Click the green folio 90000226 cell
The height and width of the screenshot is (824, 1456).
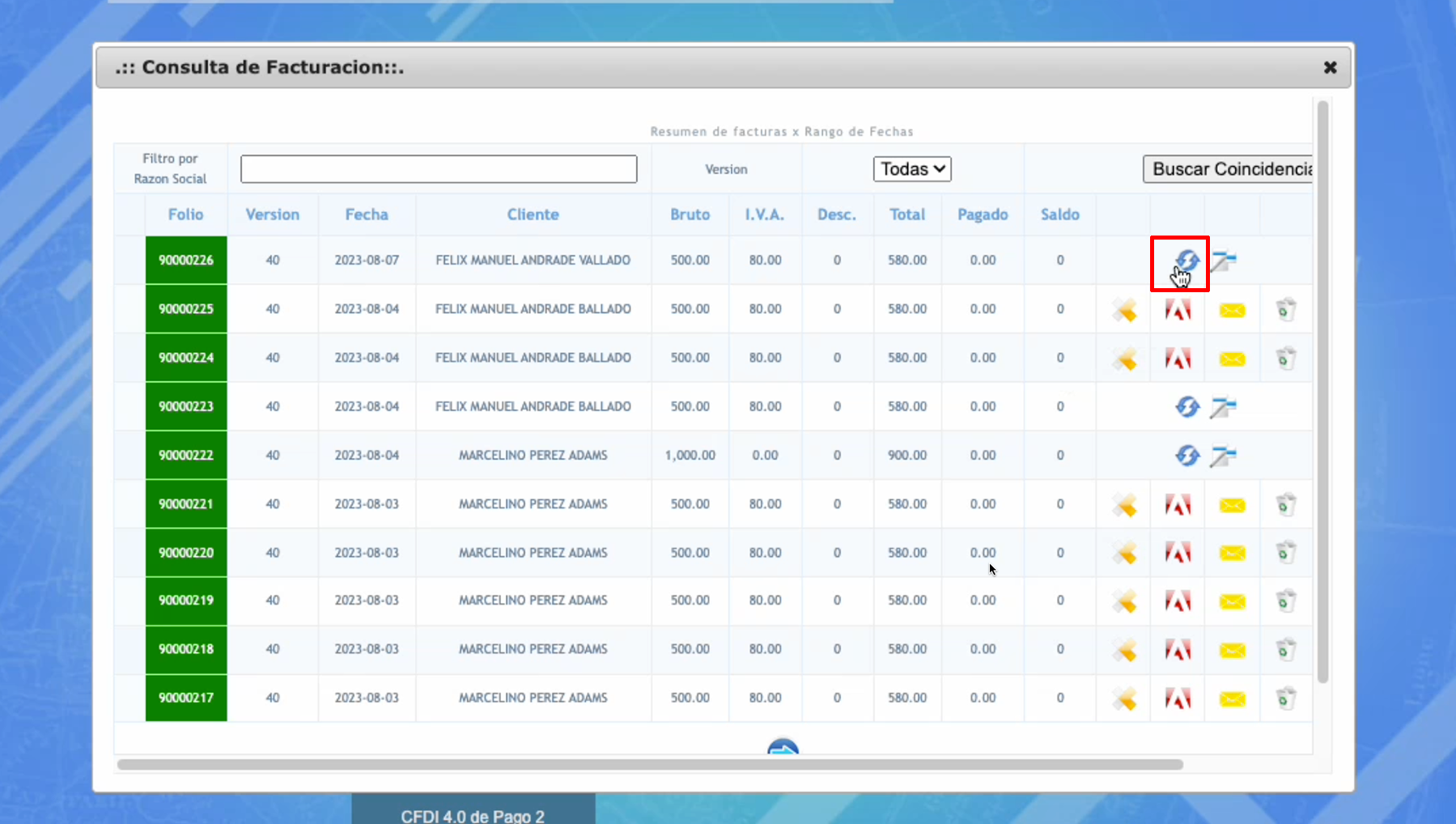pos(186,261)
